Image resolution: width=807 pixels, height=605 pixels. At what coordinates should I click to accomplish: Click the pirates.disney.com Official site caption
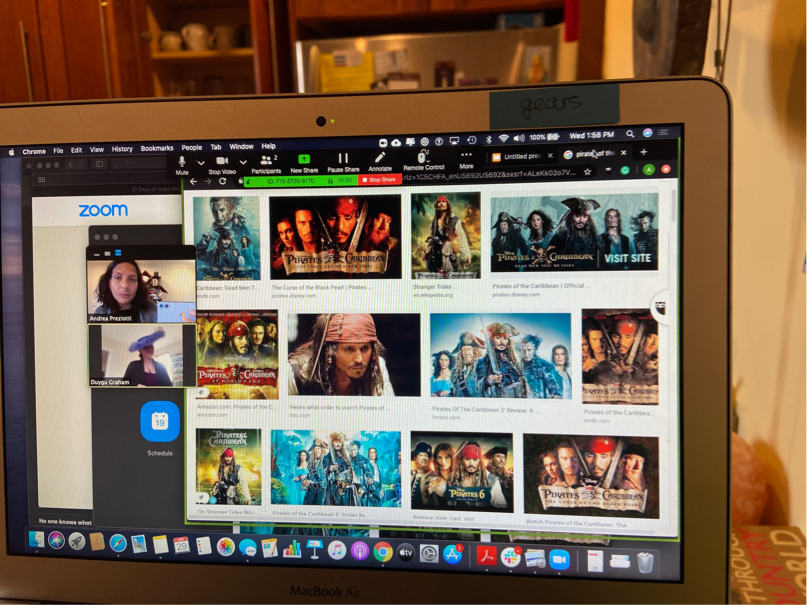tap(540, 290)
